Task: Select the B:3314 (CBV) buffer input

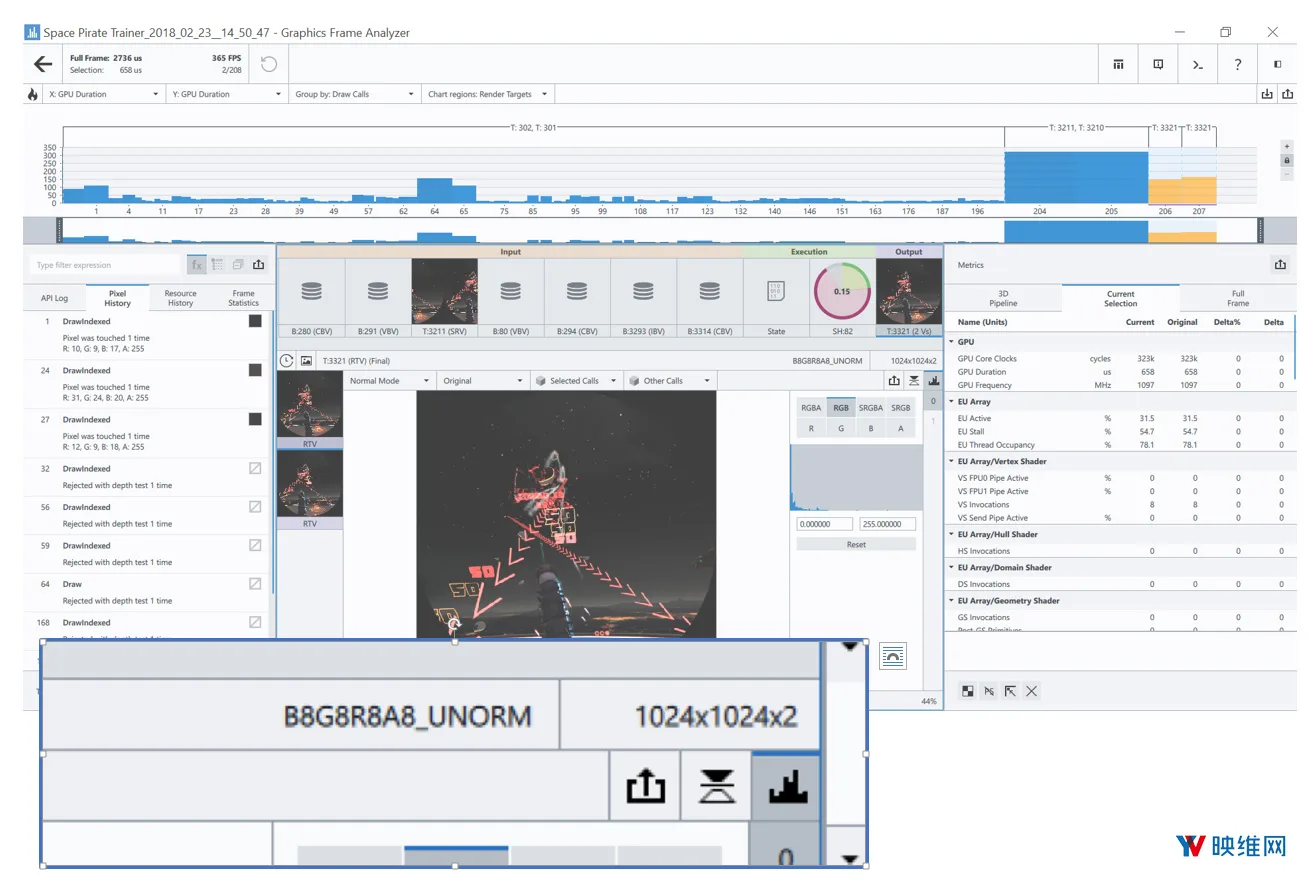Action: (x=709, y=298)
